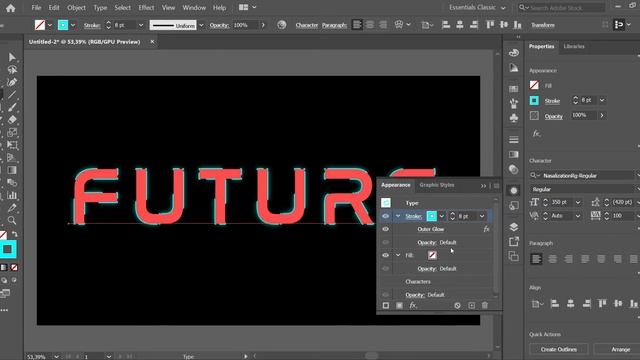
Task: Open Paragraph link in control bar
Action: 334,25
